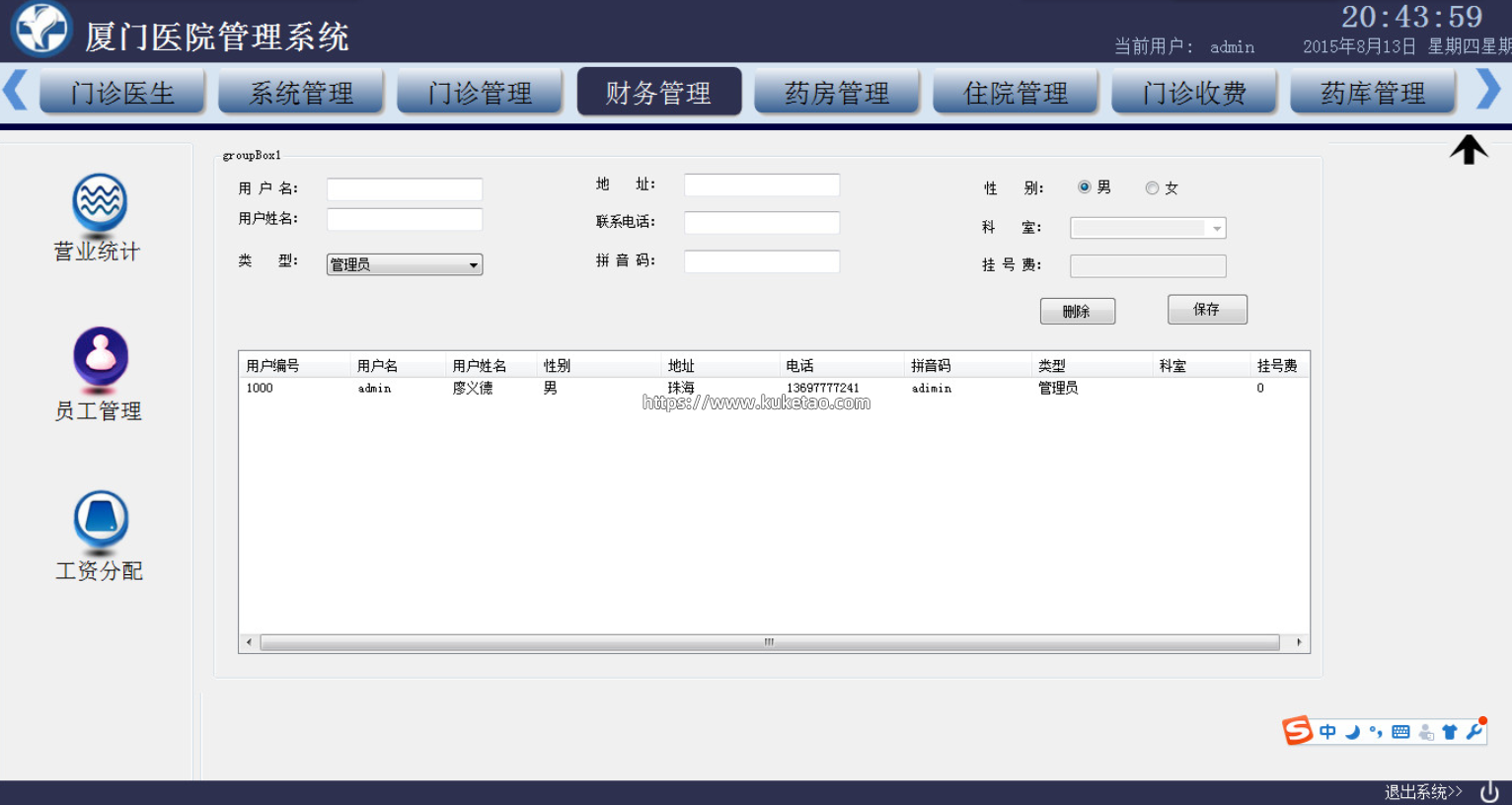
Task: Select the adimin pinyin code cell
Action: tap(932, 389)
